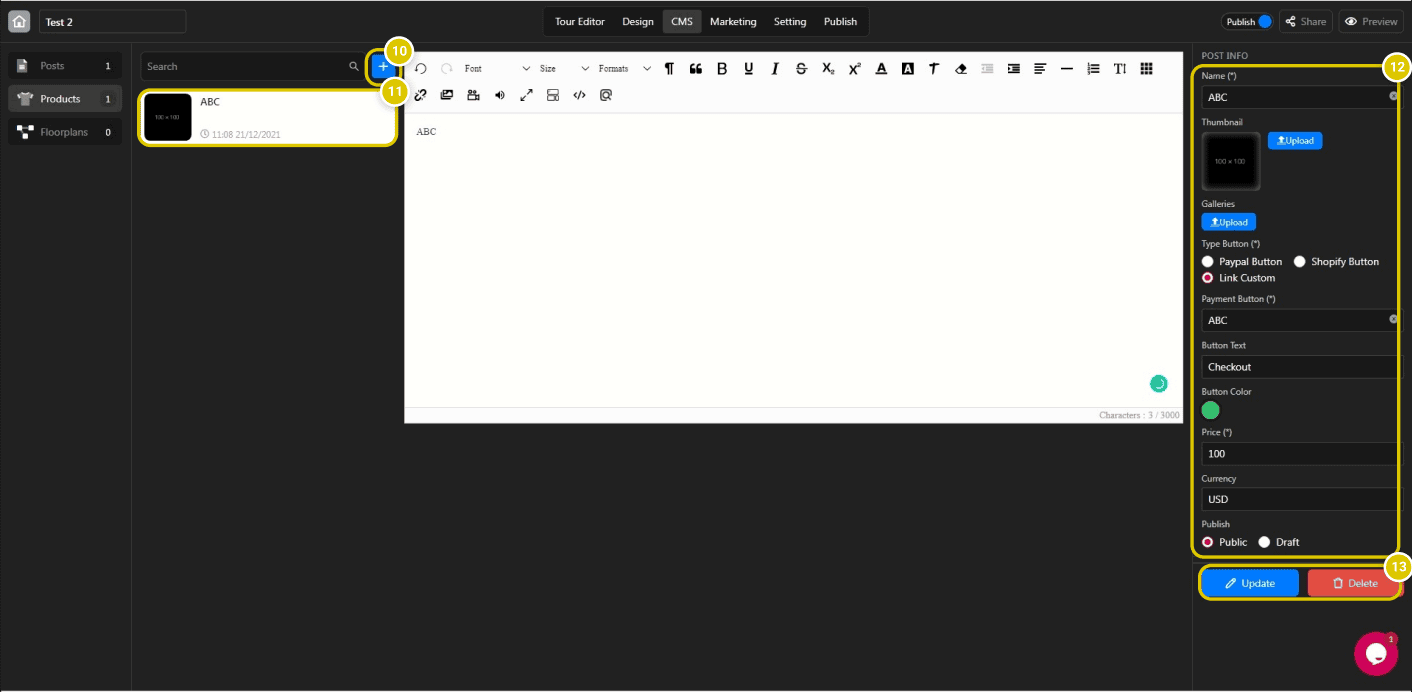Pick the green Button Color swatch
The height and width of the screenshot is (692, 1412).
coord(1210,410)
